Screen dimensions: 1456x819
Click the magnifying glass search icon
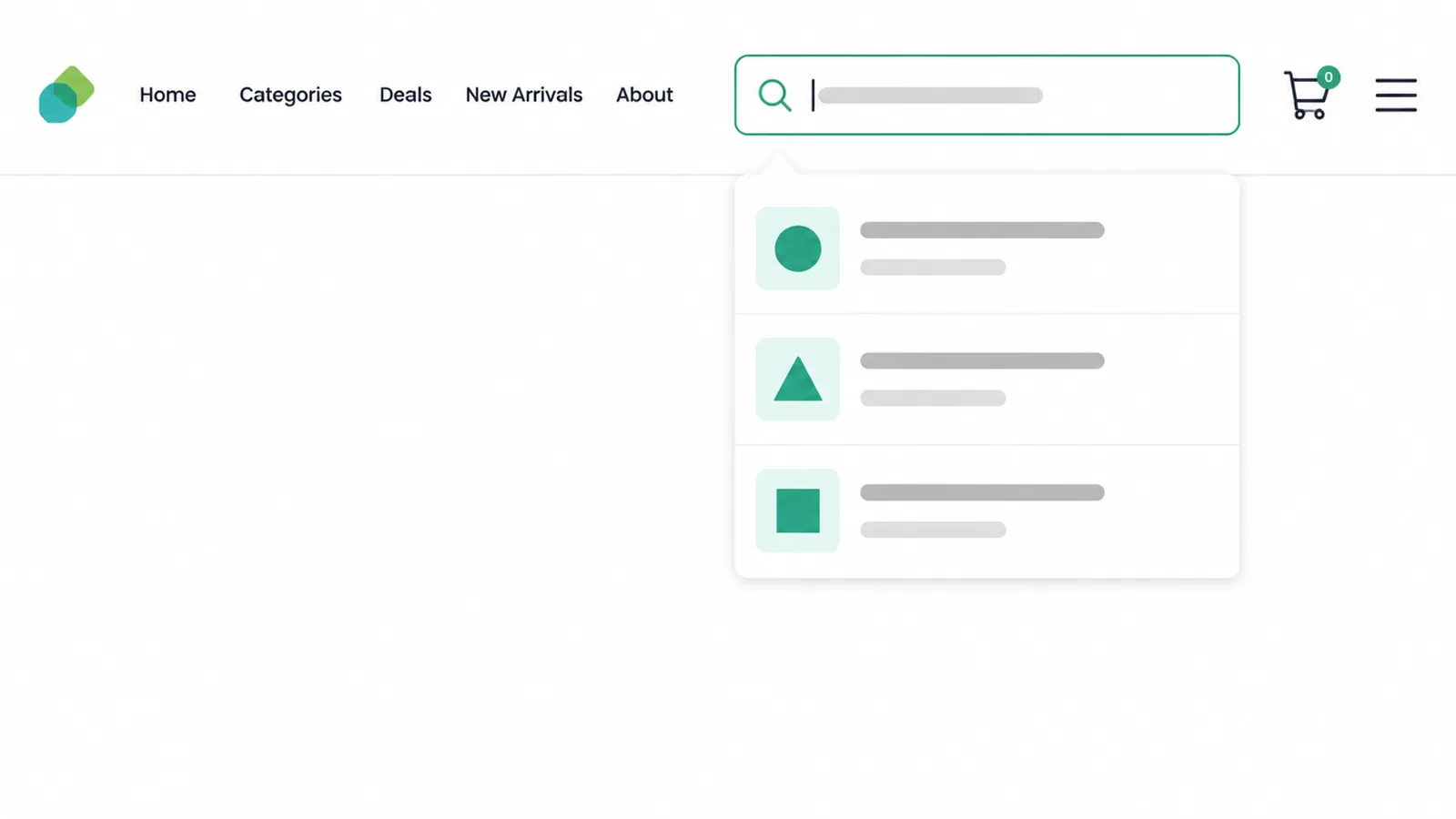click(775, 95)
